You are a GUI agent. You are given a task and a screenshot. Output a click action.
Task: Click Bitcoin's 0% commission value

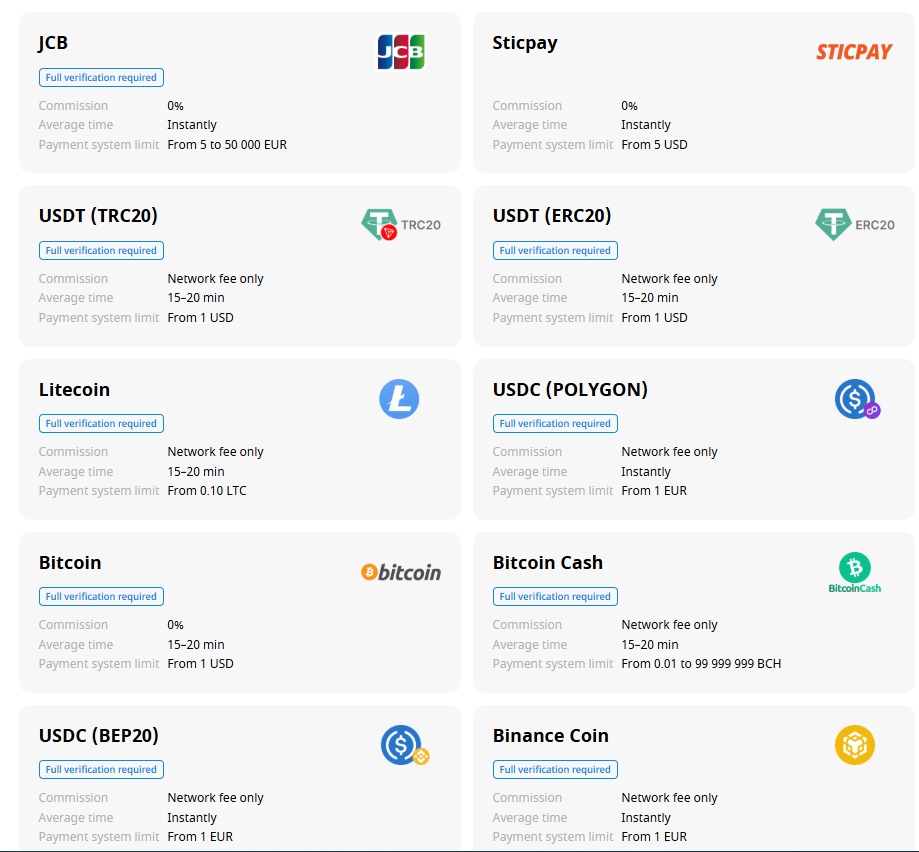click(x=175, y=625)
